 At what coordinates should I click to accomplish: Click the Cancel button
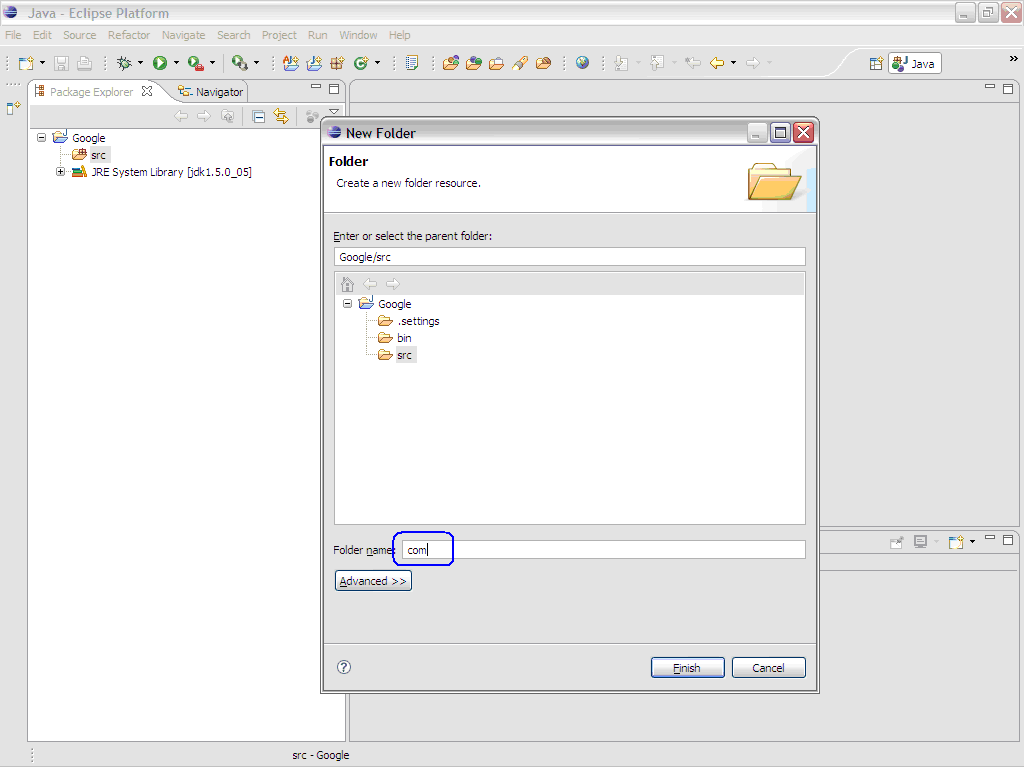pos(768,667)
